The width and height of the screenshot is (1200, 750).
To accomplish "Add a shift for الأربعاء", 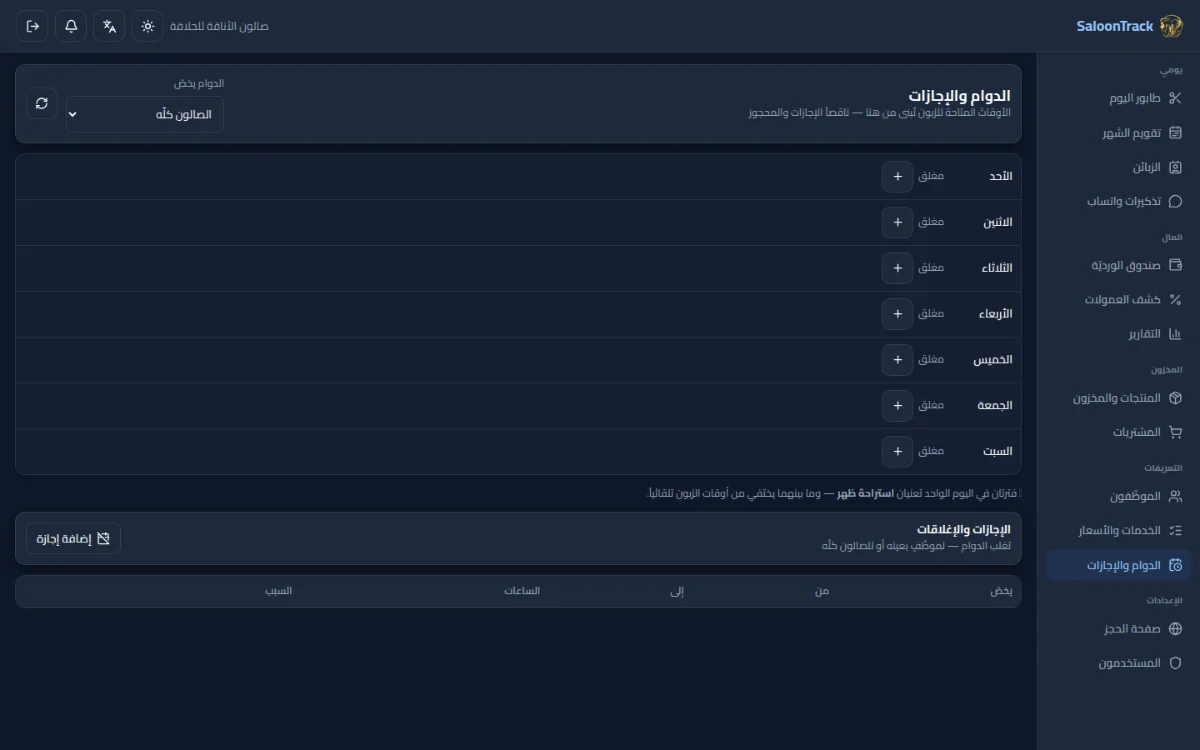I will pos(898,314).
